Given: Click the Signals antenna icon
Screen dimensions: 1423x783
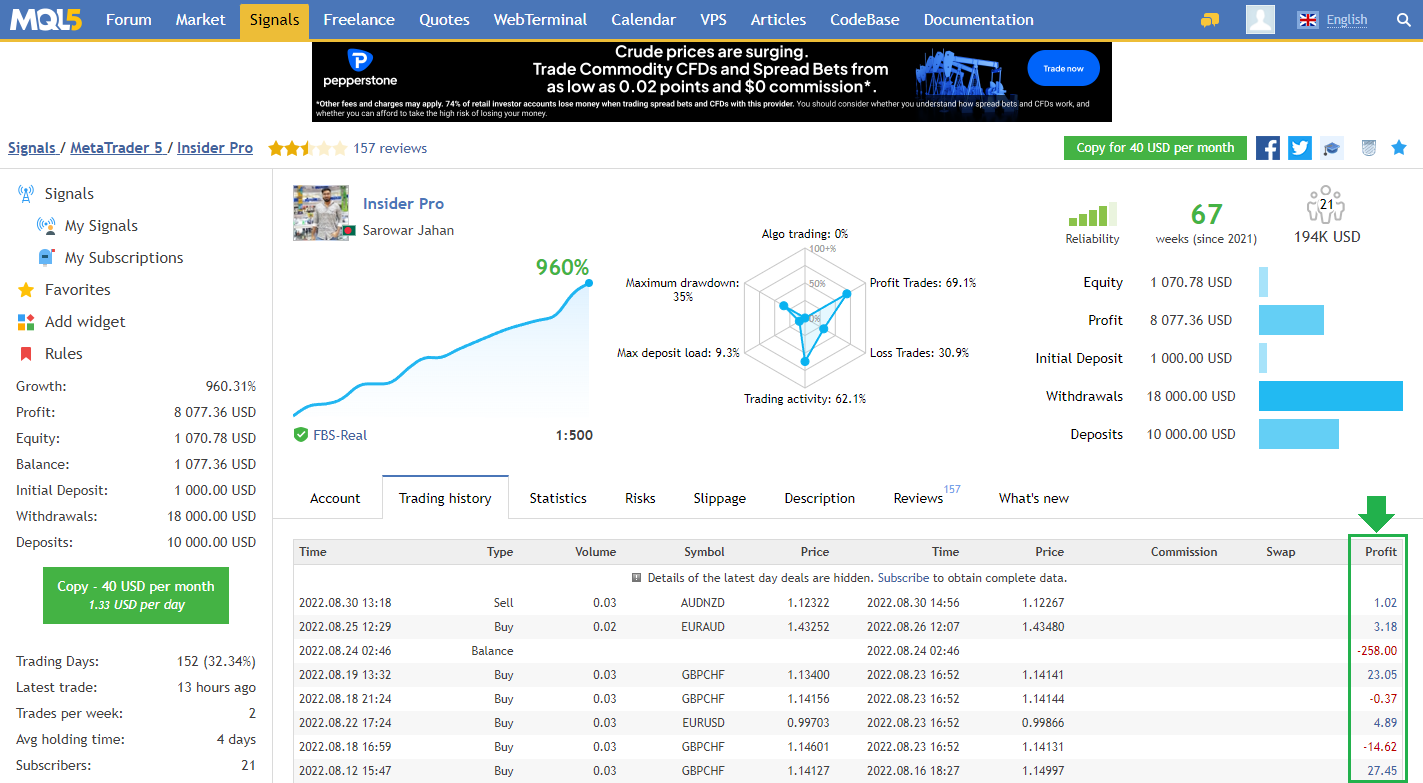Looking at the screenshot, I should [26, 194].
